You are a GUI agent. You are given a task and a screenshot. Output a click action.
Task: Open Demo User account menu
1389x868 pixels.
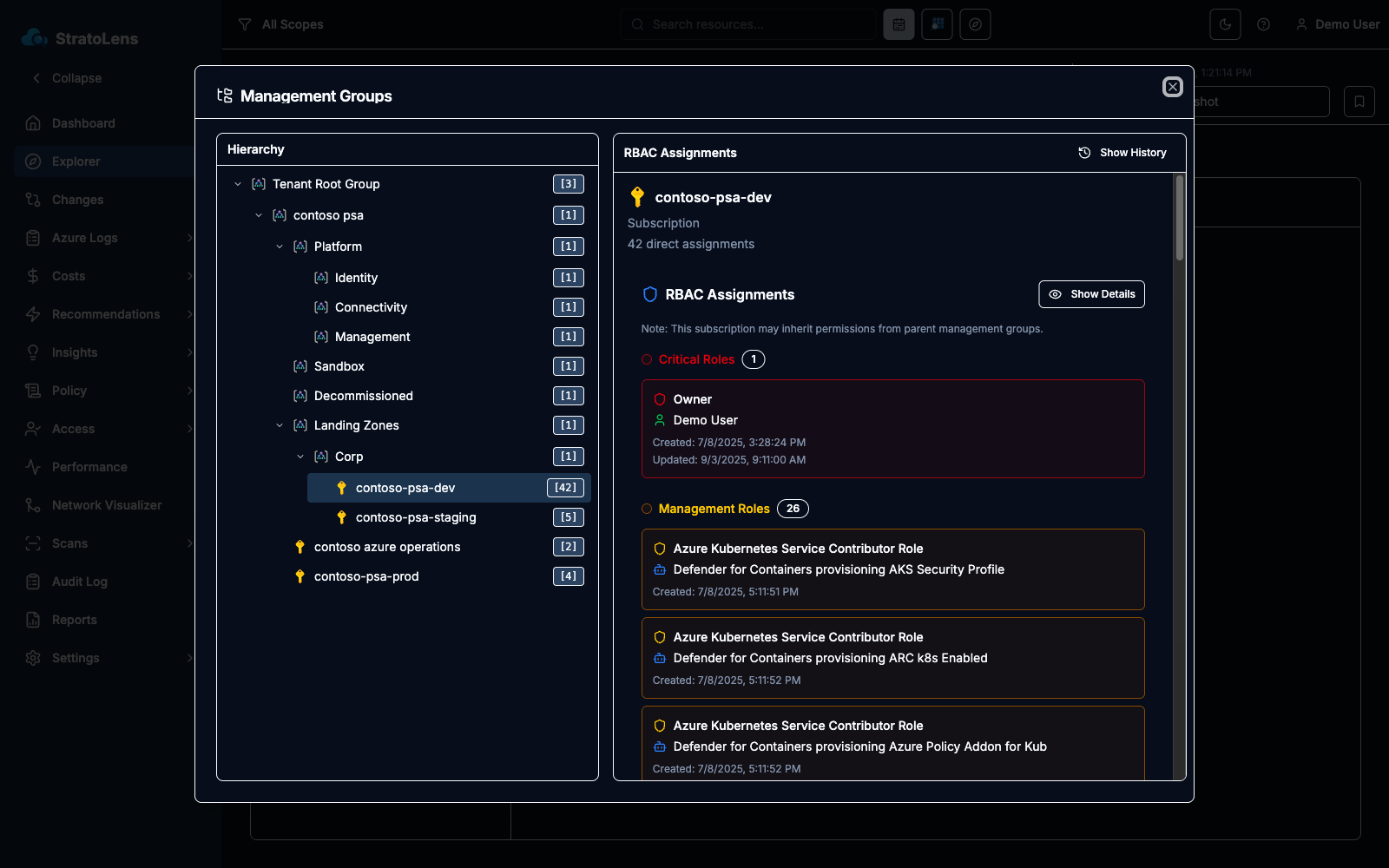(x=1337, y=24)
